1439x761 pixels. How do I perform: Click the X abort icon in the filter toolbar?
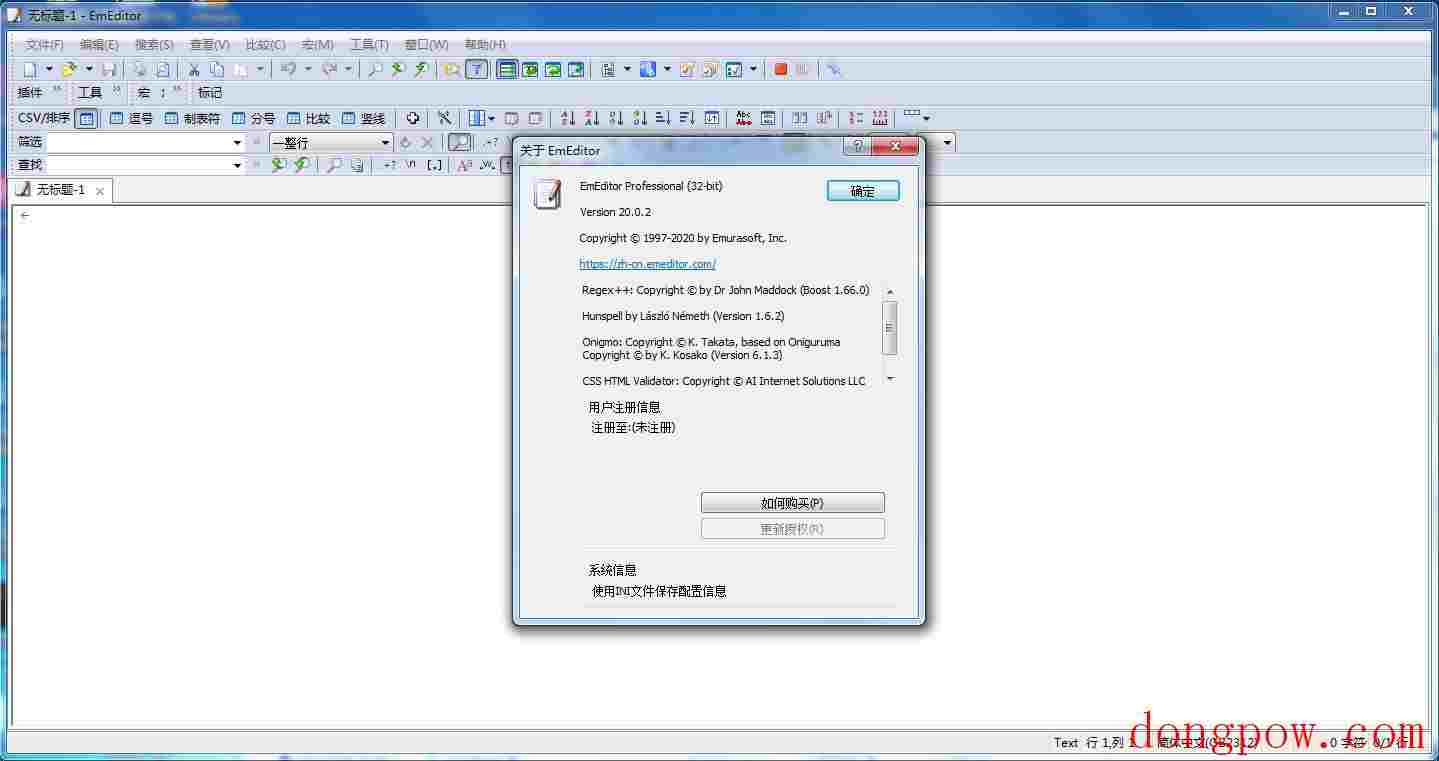(427, 142)
